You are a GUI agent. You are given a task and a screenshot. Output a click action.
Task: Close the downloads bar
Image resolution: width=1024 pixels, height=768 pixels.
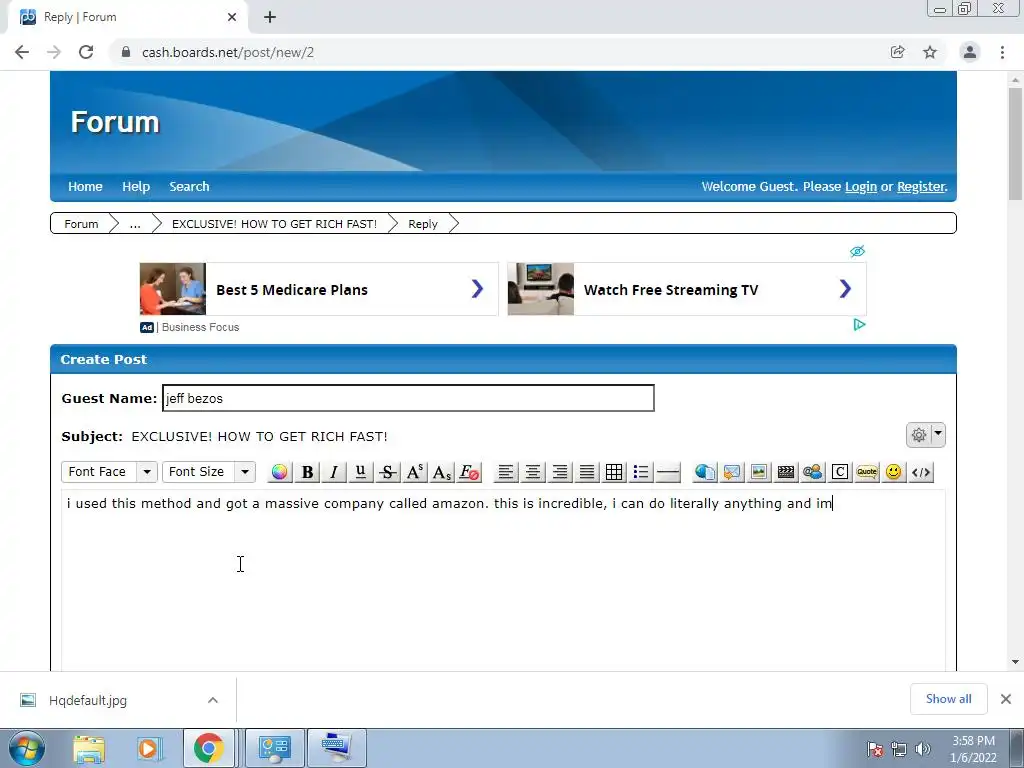(x=1006, y=699)
